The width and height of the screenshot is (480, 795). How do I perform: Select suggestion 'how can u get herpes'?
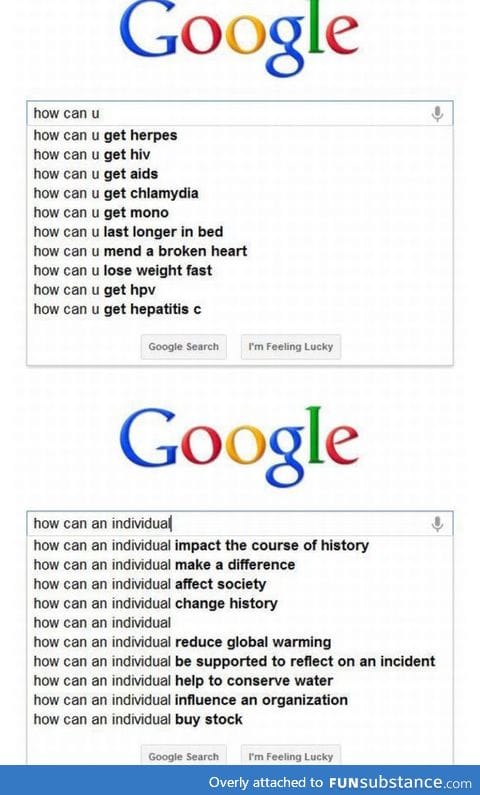(x=240, y=135)
